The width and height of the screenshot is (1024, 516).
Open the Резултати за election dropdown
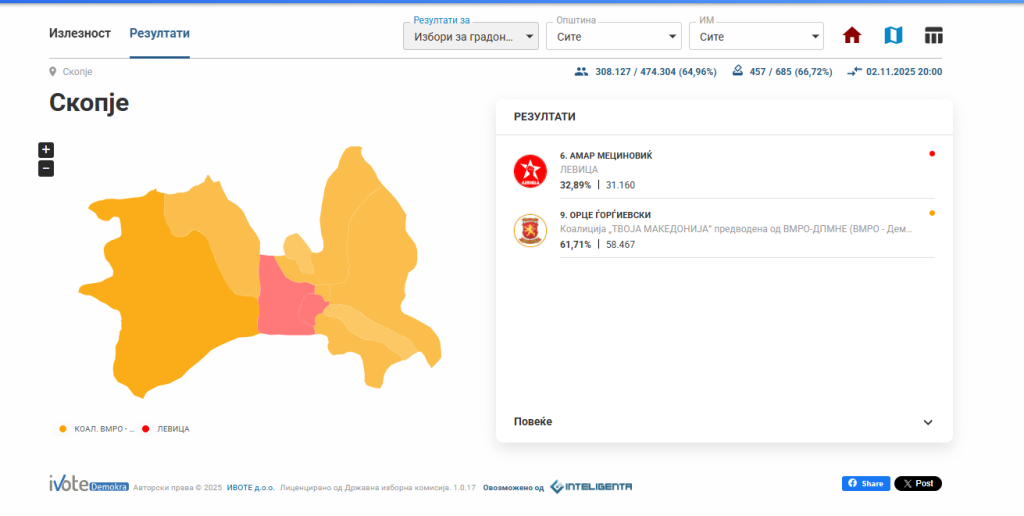pos(470,37)
